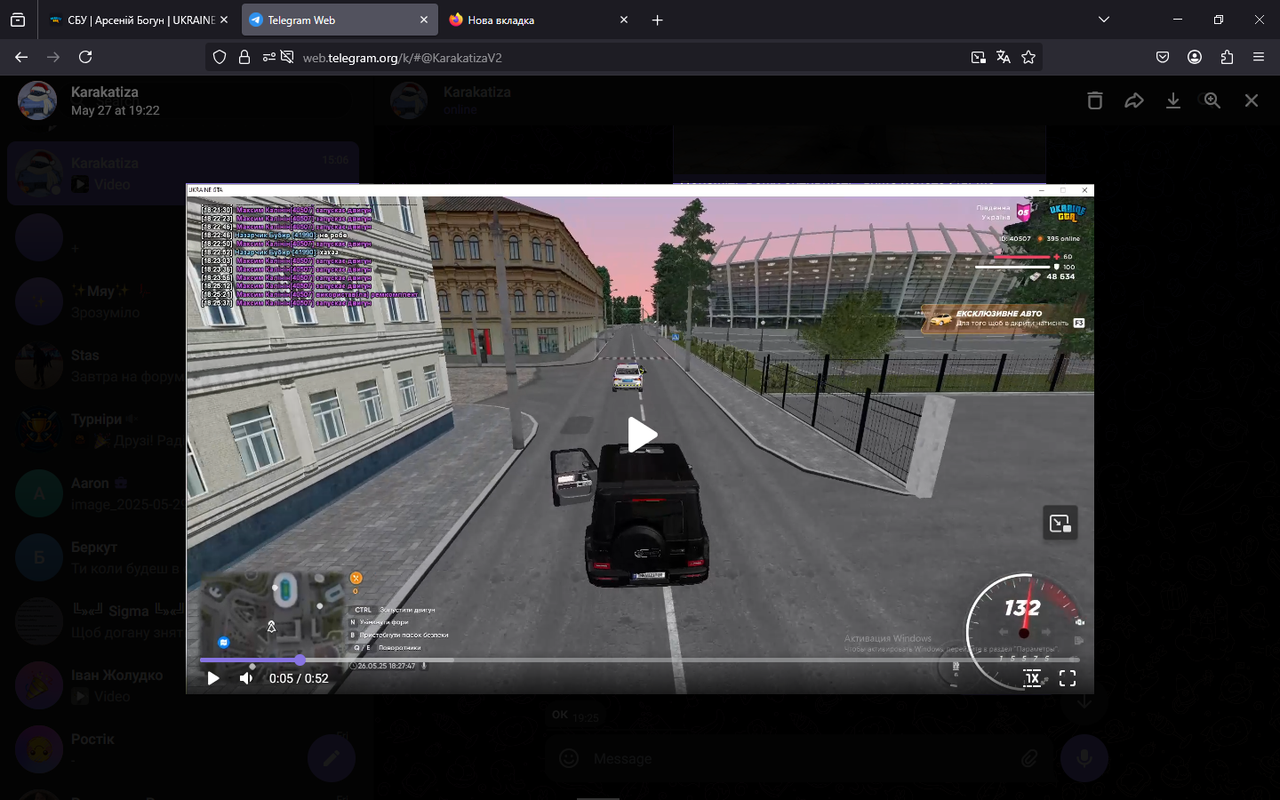Switch to the Нова вкладка tab

click(540, 20)
